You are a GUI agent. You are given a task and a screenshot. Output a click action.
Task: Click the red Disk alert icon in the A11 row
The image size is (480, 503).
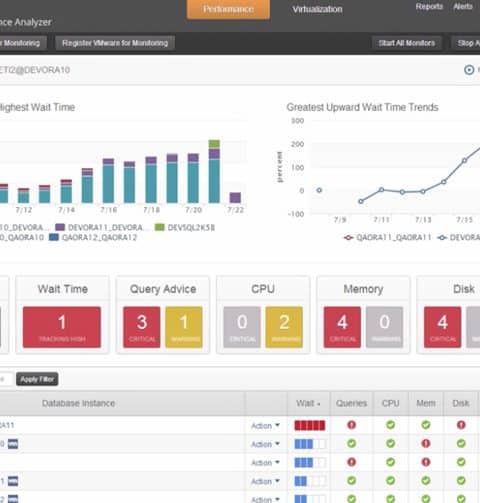pos(461,425)
